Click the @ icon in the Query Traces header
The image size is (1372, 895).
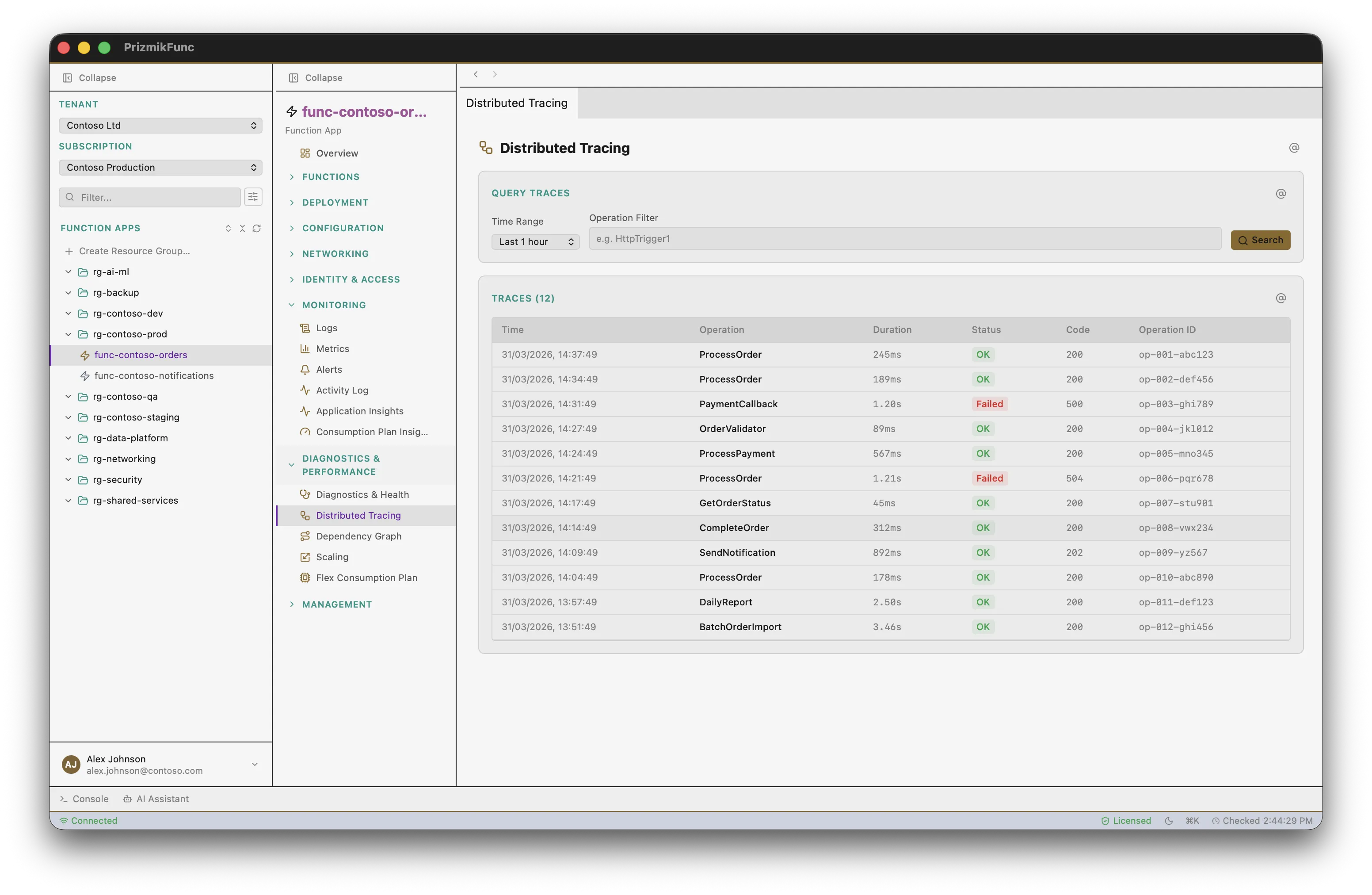pos(1281,194)
